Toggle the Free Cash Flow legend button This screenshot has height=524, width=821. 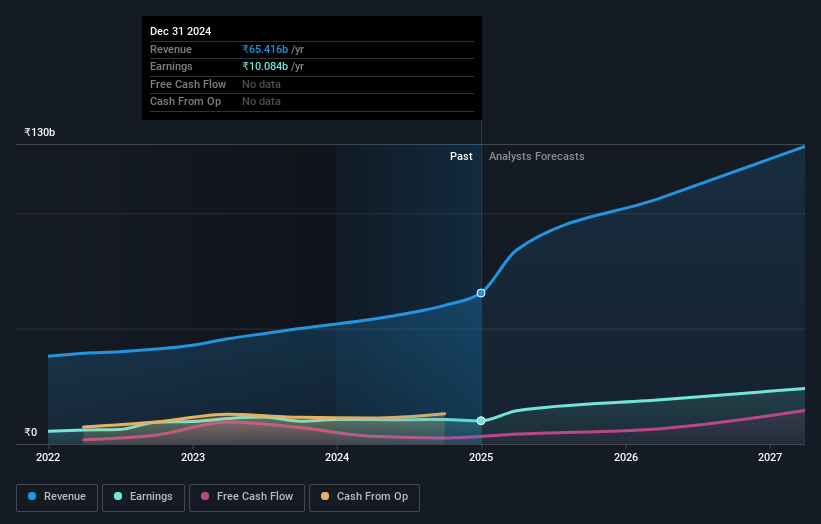pos(247,497)
